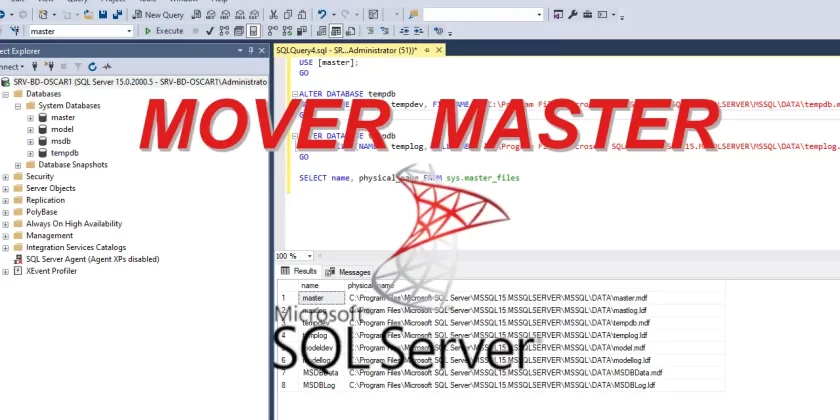The height and width of the screenshot is (420, 840).
Task: Click the New Query toolbar button
Action: pyautogui.click(x=158, y=15)
